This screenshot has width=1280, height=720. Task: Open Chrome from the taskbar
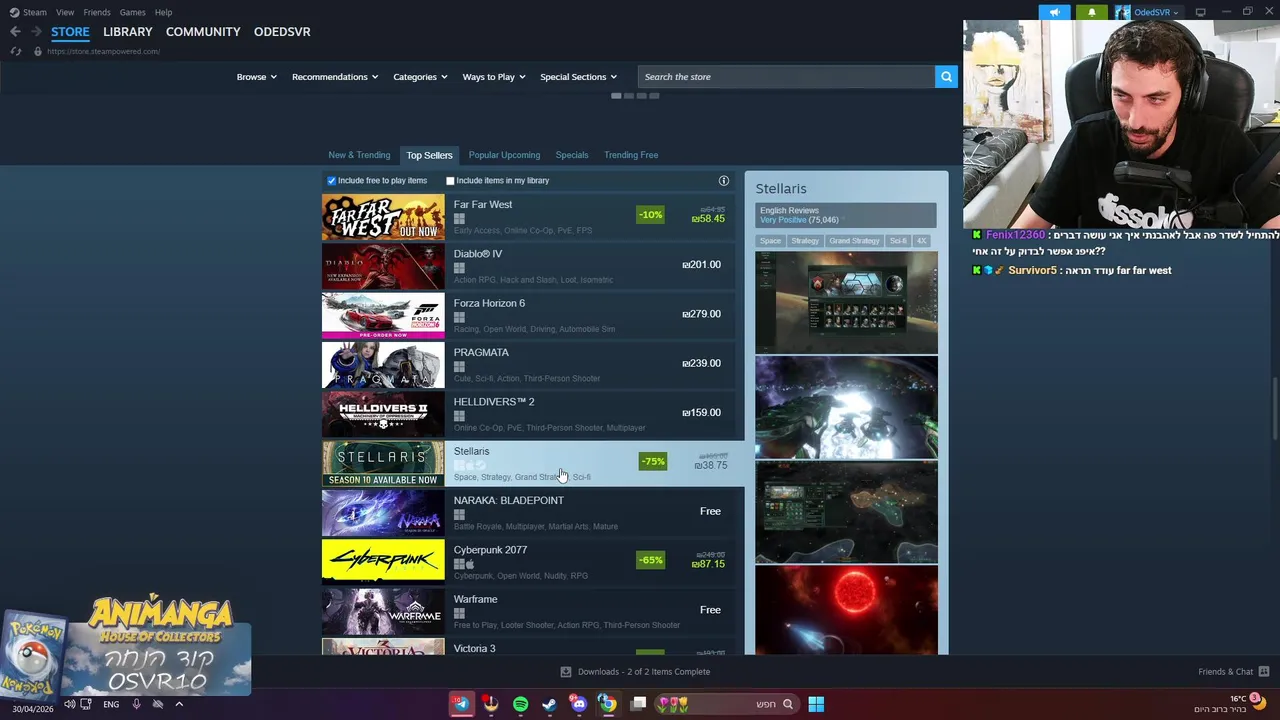607,704
